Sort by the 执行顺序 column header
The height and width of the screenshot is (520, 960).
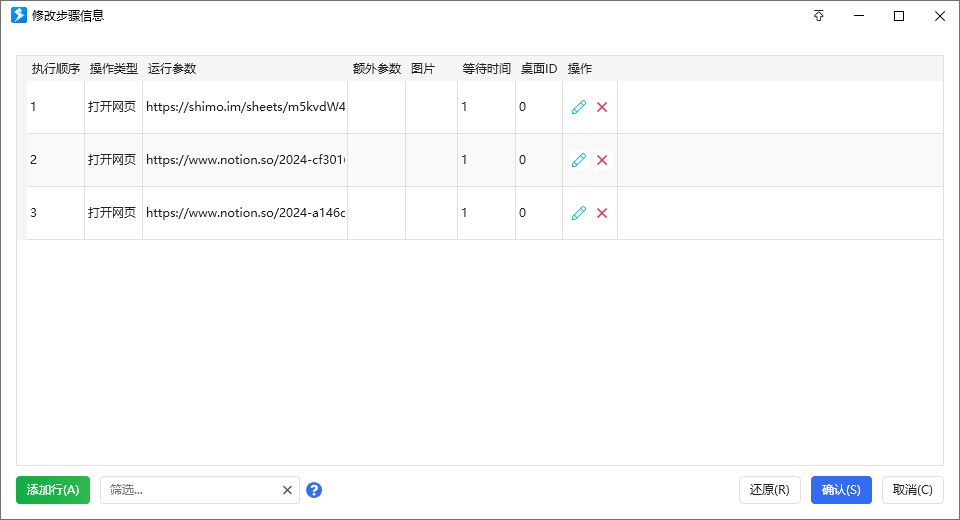56,69
